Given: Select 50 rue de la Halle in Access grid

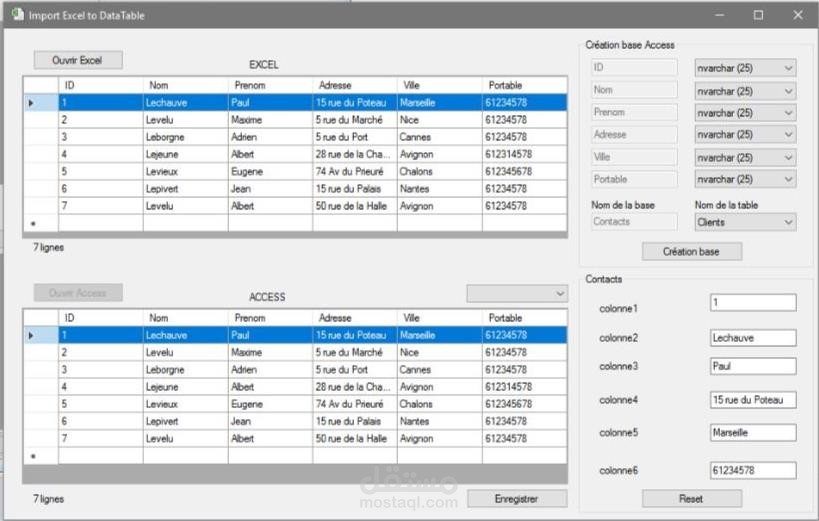Looking at the screenshot, I should click(x=355, y=439).
